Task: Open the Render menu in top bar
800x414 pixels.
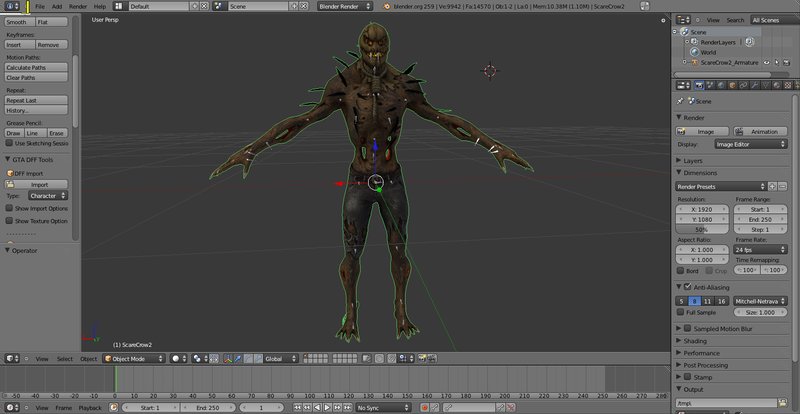Action: 78,7
